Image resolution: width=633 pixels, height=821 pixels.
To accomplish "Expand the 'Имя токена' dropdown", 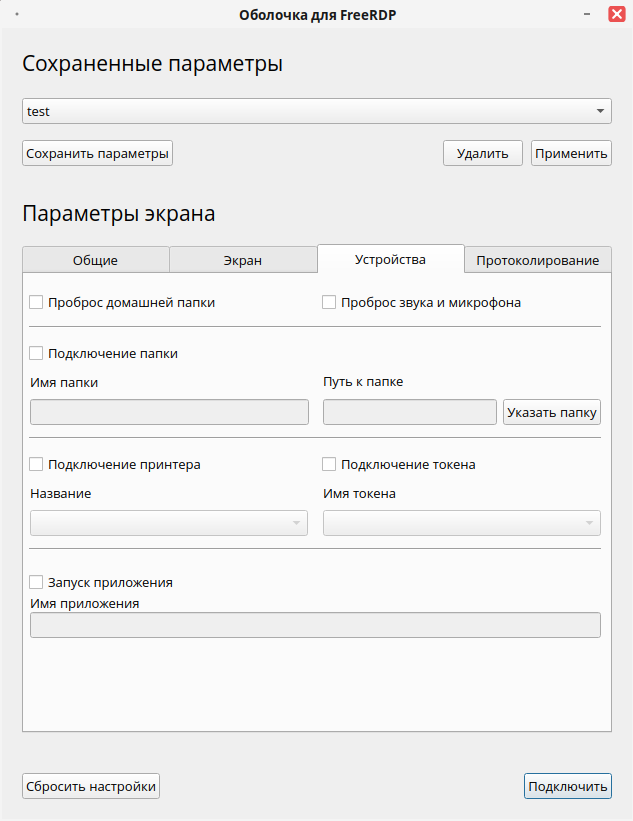I will (461, 523).
